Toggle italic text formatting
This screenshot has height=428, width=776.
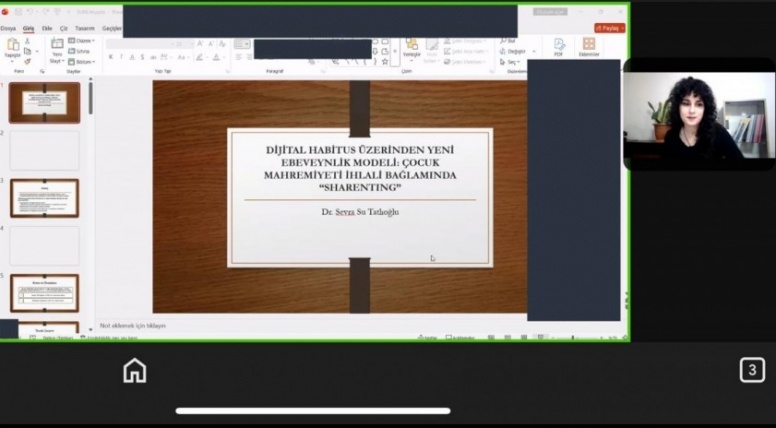point(121,57)
